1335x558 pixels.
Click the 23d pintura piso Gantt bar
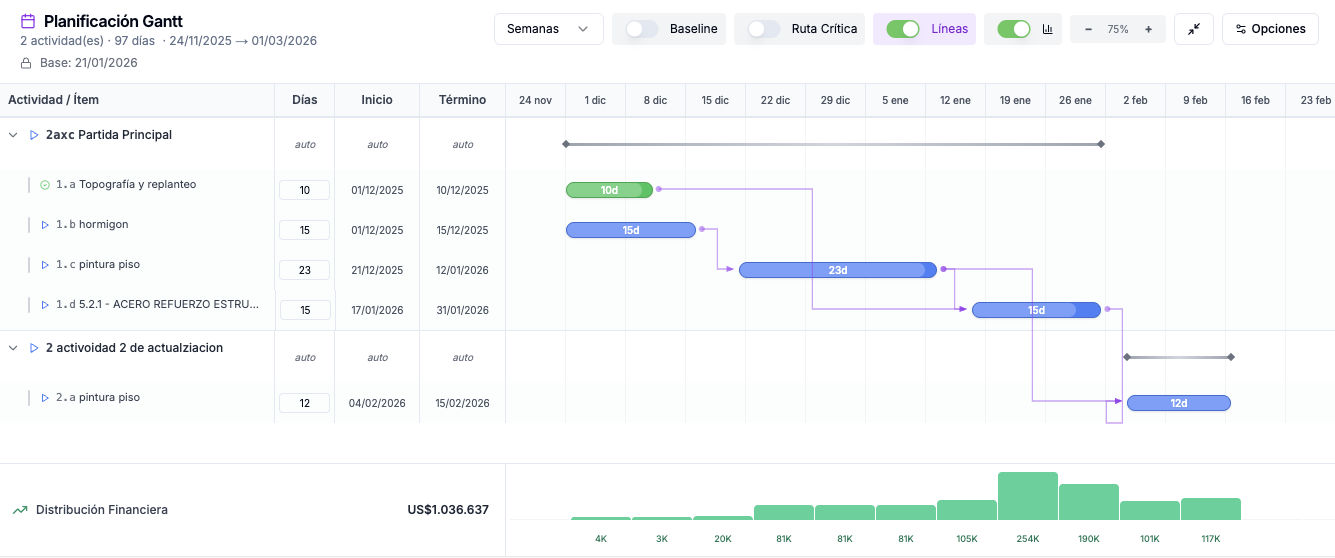click(837, 270)
